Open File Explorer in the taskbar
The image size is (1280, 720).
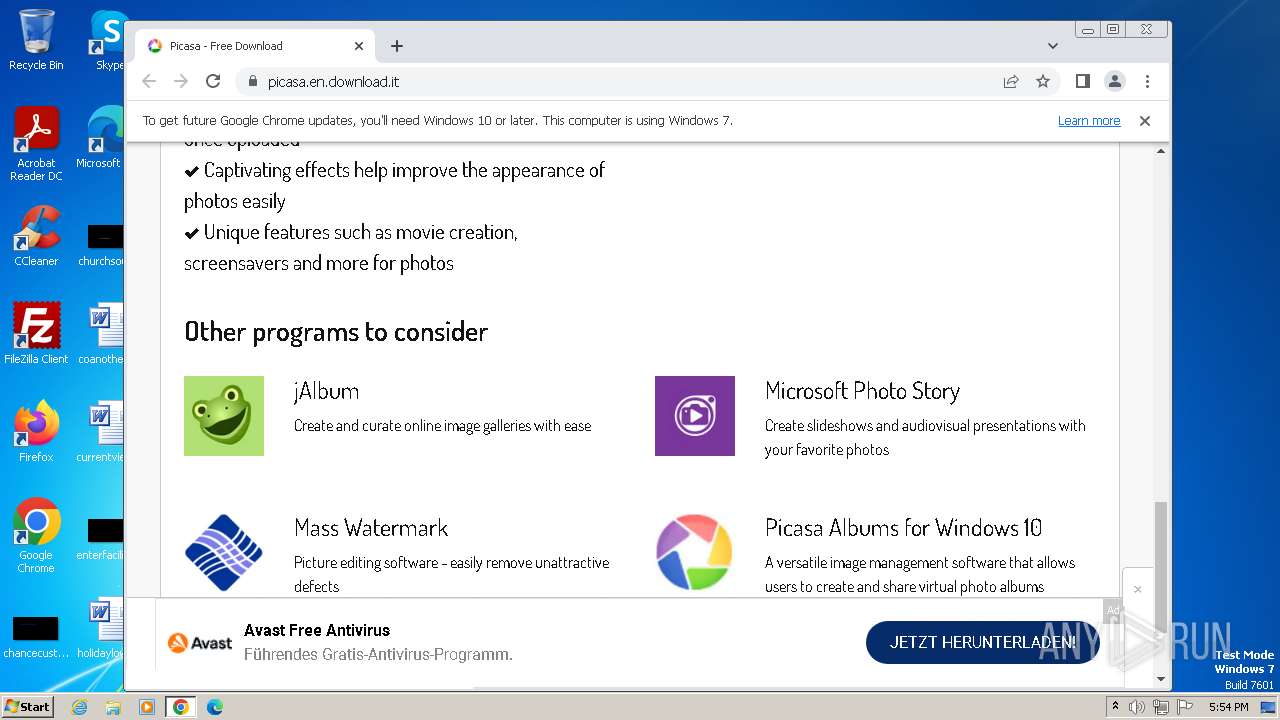(113, 707)
